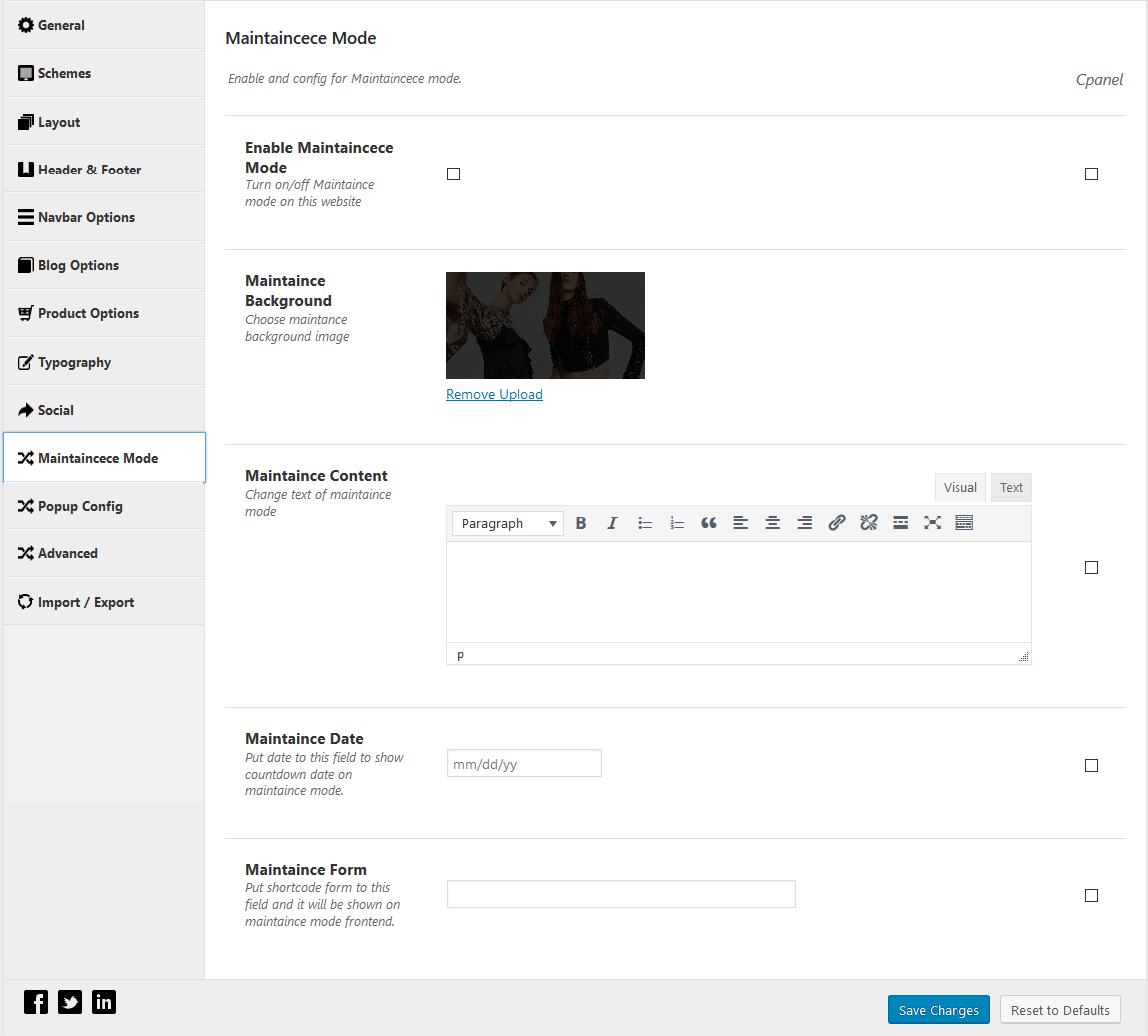
Task: Tick the far-right checkbox in Enable Maintaincece row
Action: (1091, 174)
